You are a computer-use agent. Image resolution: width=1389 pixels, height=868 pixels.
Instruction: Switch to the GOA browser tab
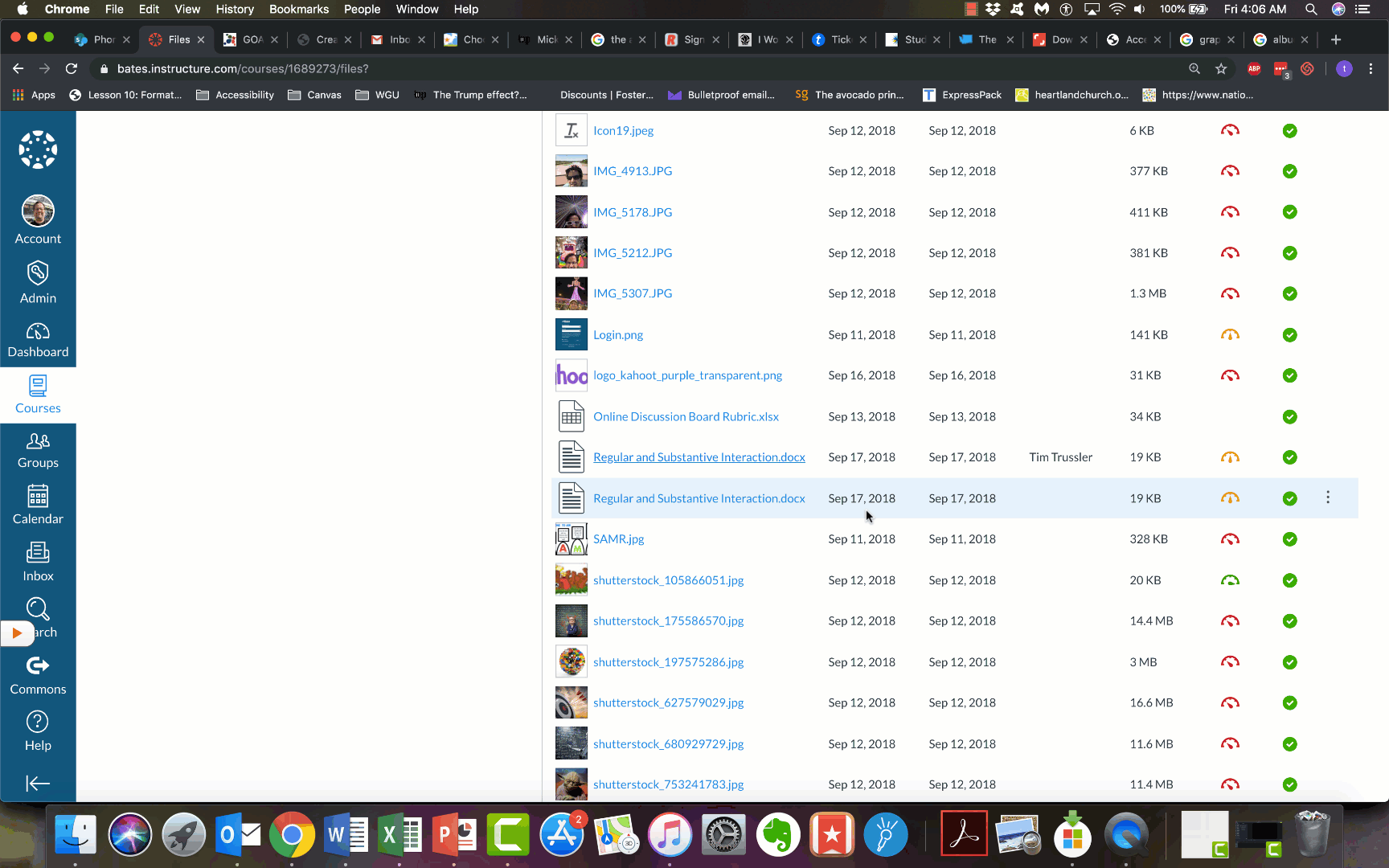[x=250, y=39]
